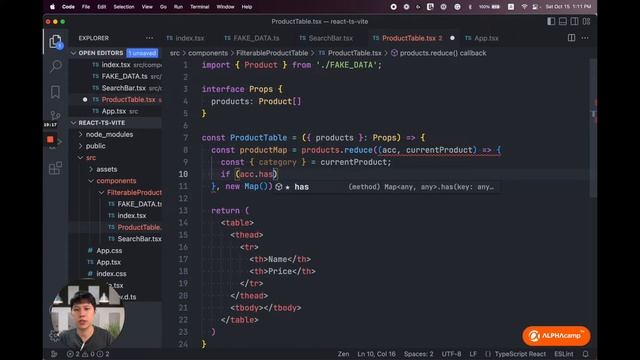Click unsaved dot on ProductTable.tsx tab
Screen dimensions: 640x360
tap(452, 38)
